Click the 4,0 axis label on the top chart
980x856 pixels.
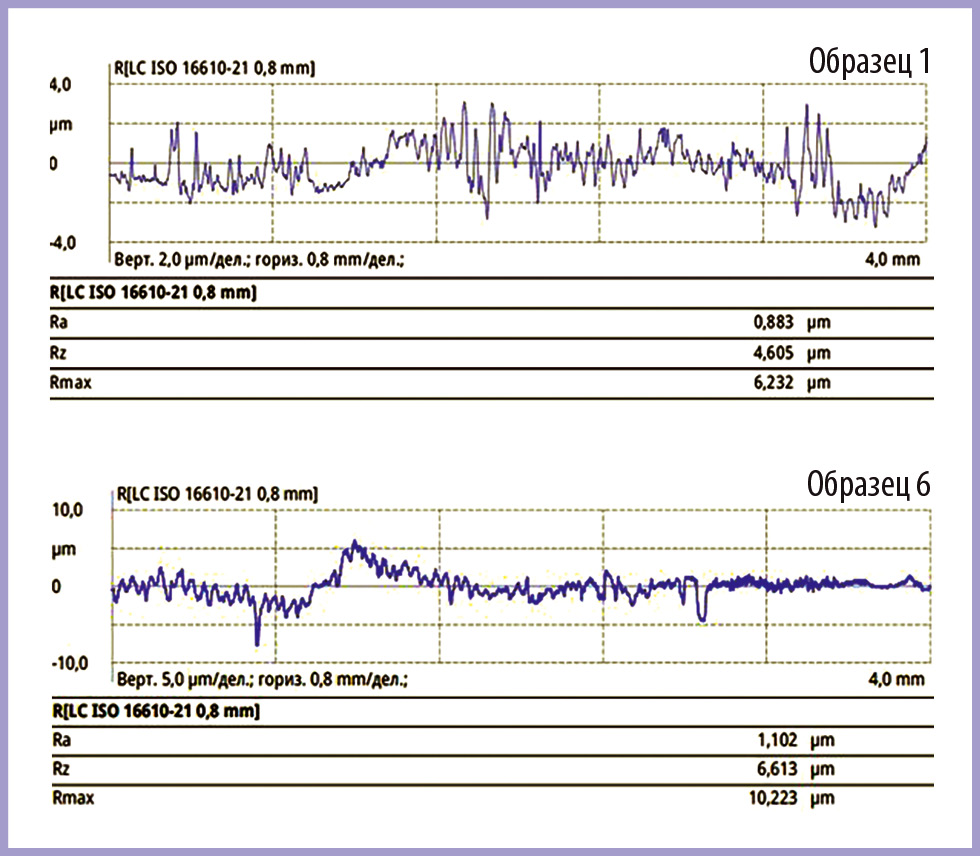point(61,84)
